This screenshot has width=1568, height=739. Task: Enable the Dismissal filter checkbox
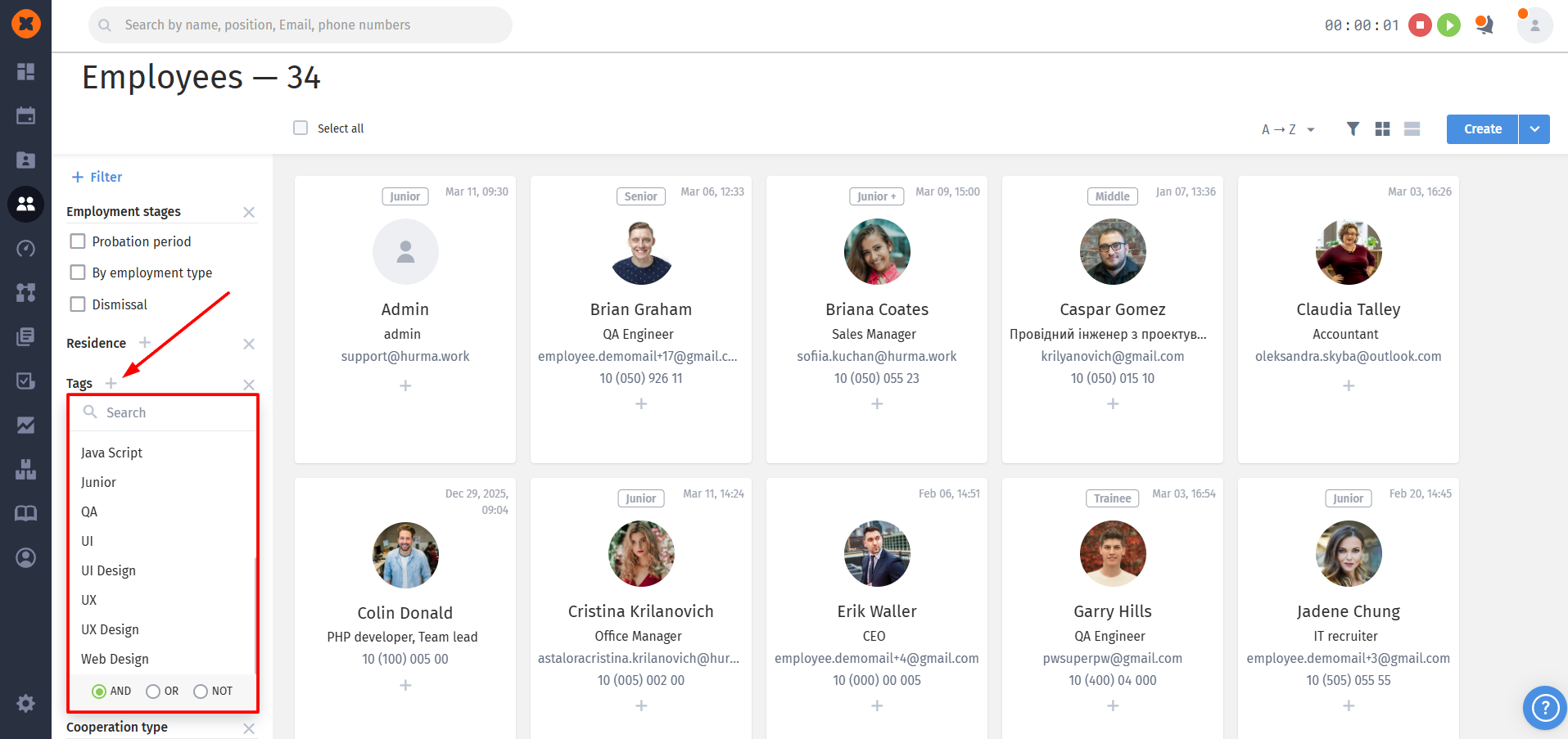(78, 304)
